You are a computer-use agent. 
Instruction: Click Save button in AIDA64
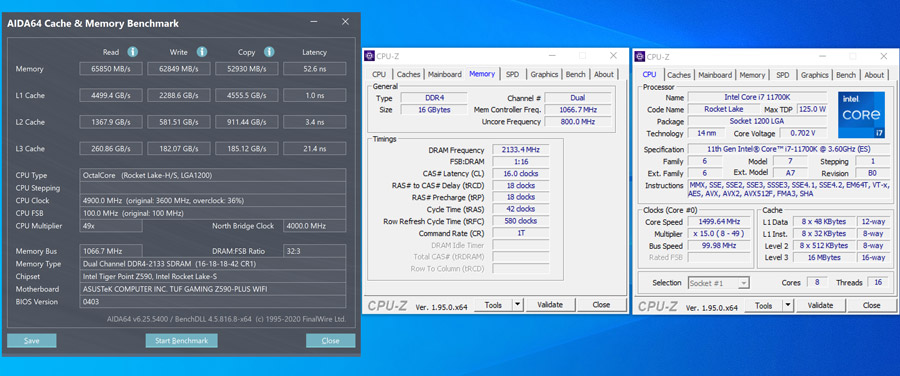pyautogui.click(x=32, y=340)
